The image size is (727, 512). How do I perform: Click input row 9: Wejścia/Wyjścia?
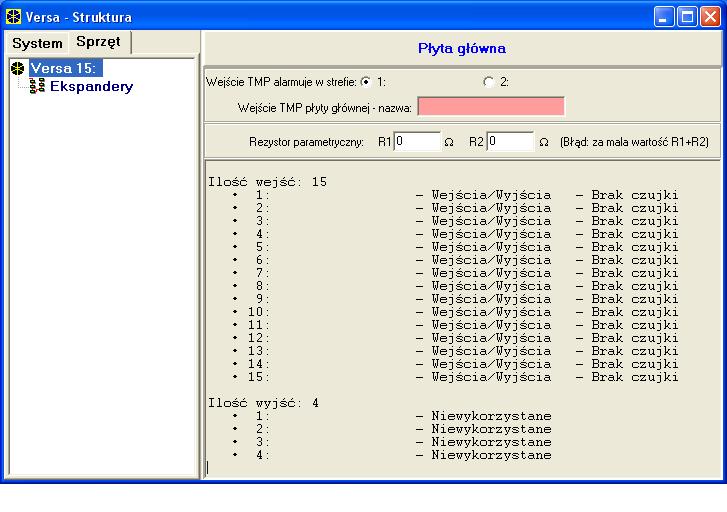click(x=491, y=299)
